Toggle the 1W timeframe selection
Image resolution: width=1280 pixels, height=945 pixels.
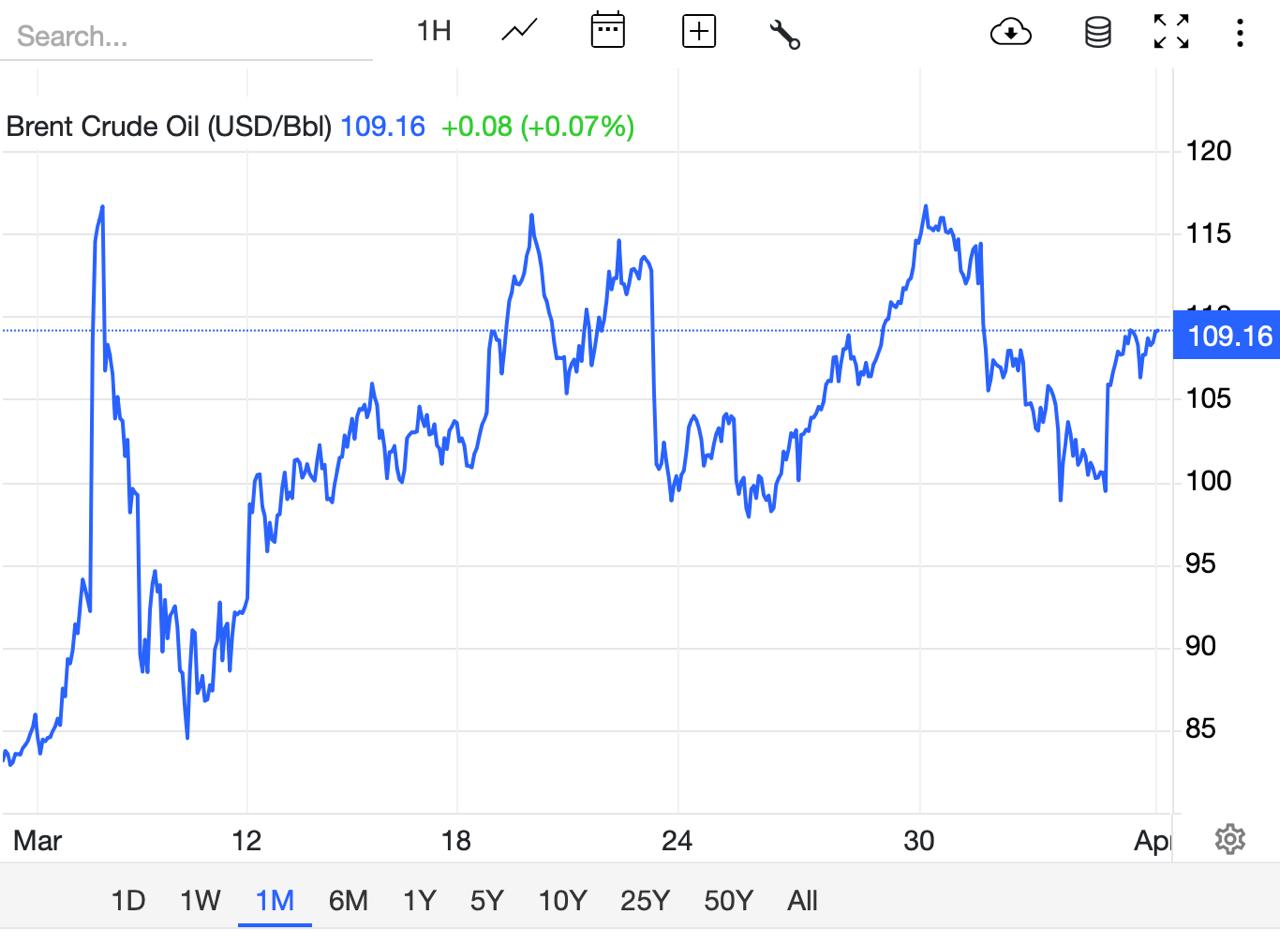coord(198,900)
